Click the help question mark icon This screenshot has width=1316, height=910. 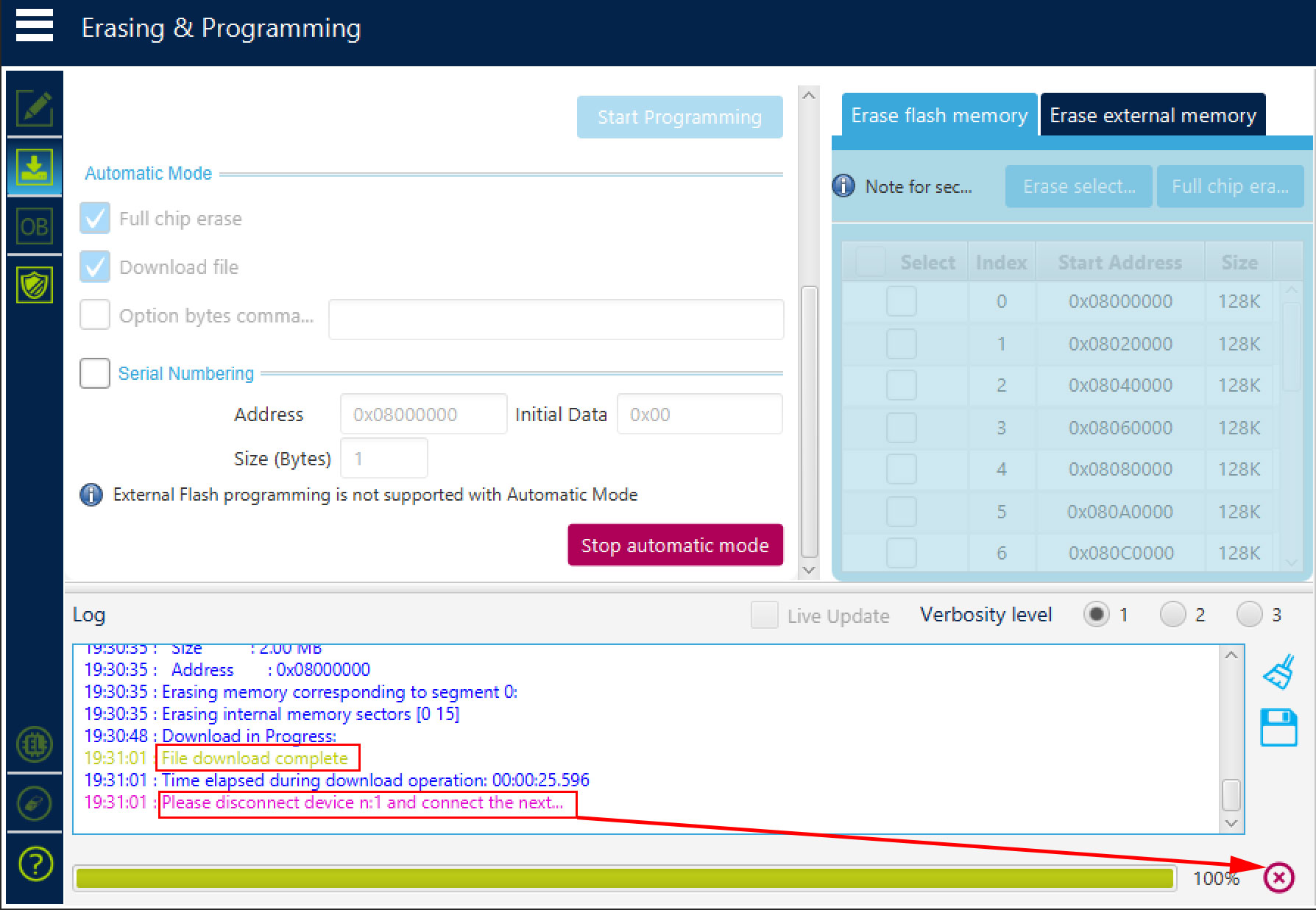pyautogui.click(x=35, y=864)
